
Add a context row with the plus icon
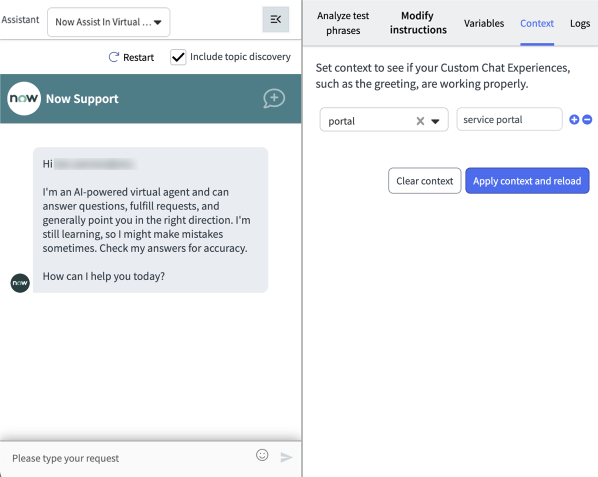574,120
